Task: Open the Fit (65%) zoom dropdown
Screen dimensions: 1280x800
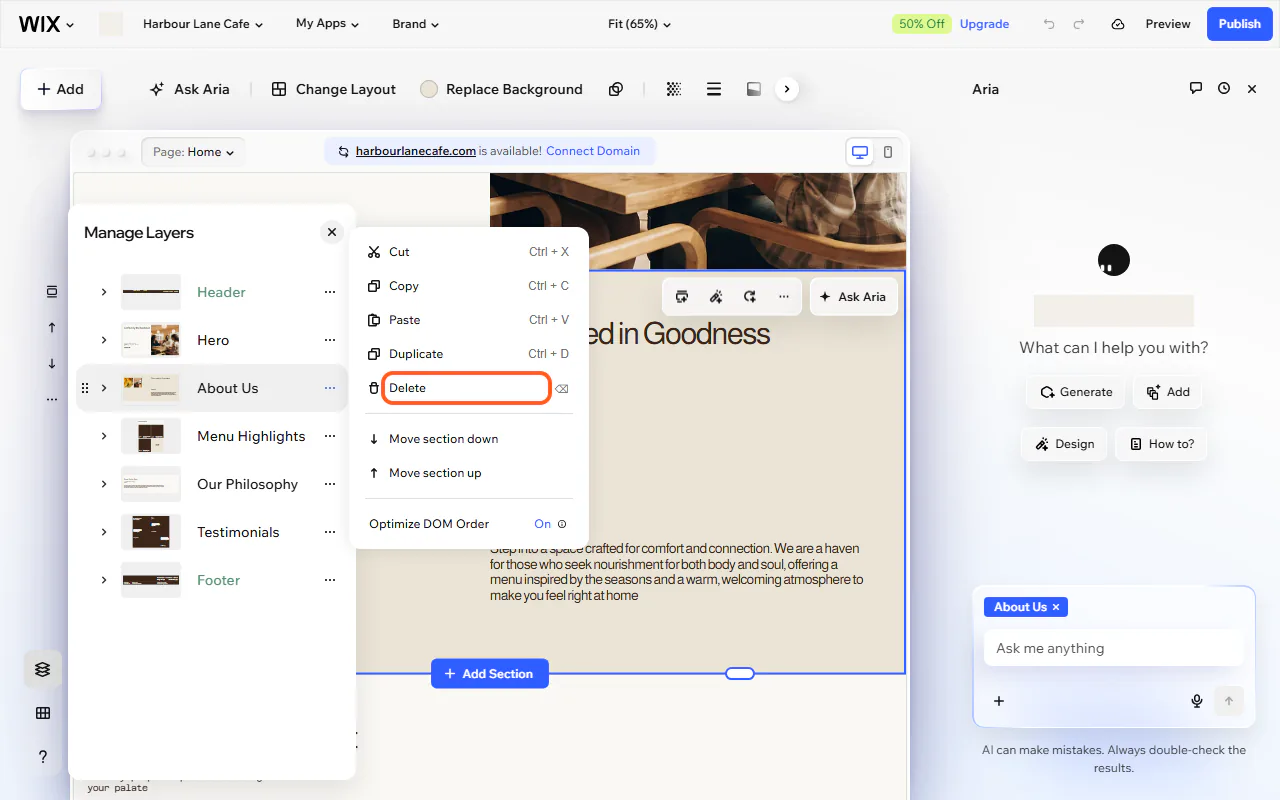Action: point(640,24)
